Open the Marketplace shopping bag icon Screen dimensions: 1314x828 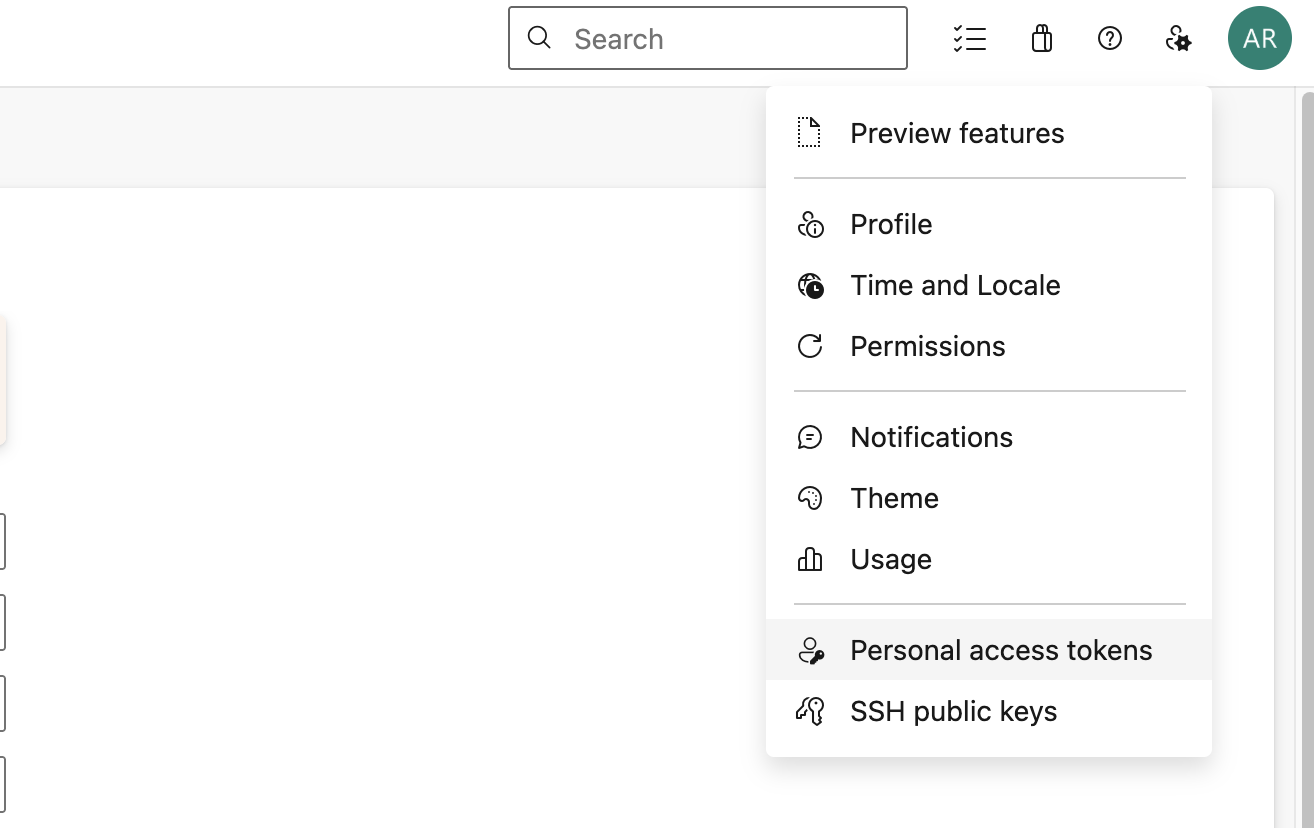click(1041, 39)
